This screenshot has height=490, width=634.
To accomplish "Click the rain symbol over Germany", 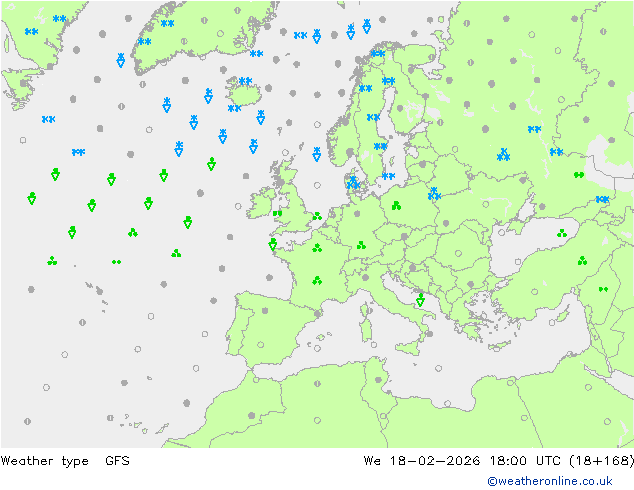I will tap(361, 245).
